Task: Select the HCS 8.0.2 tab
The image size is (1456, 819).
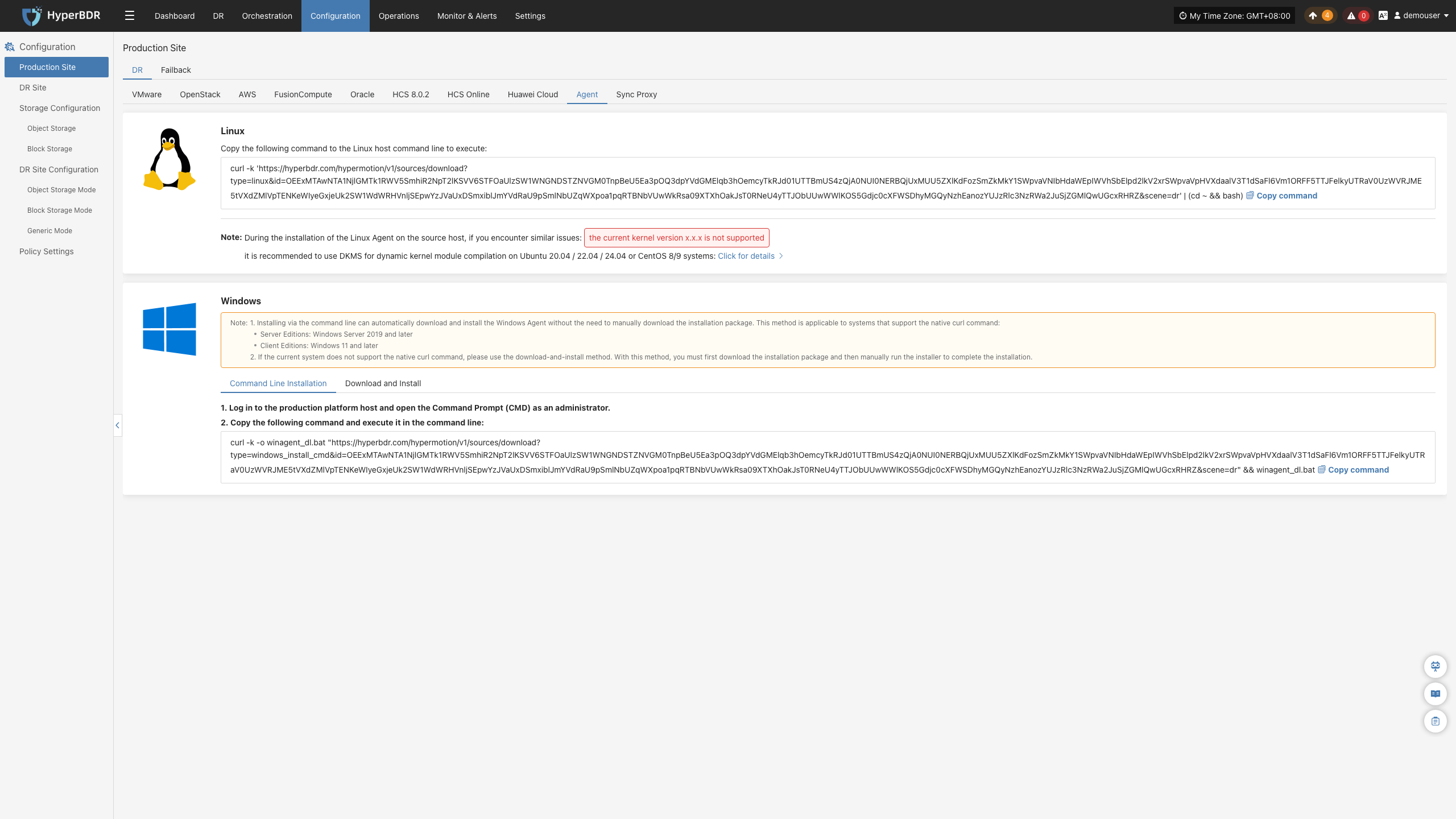Action: click(411, 94)
